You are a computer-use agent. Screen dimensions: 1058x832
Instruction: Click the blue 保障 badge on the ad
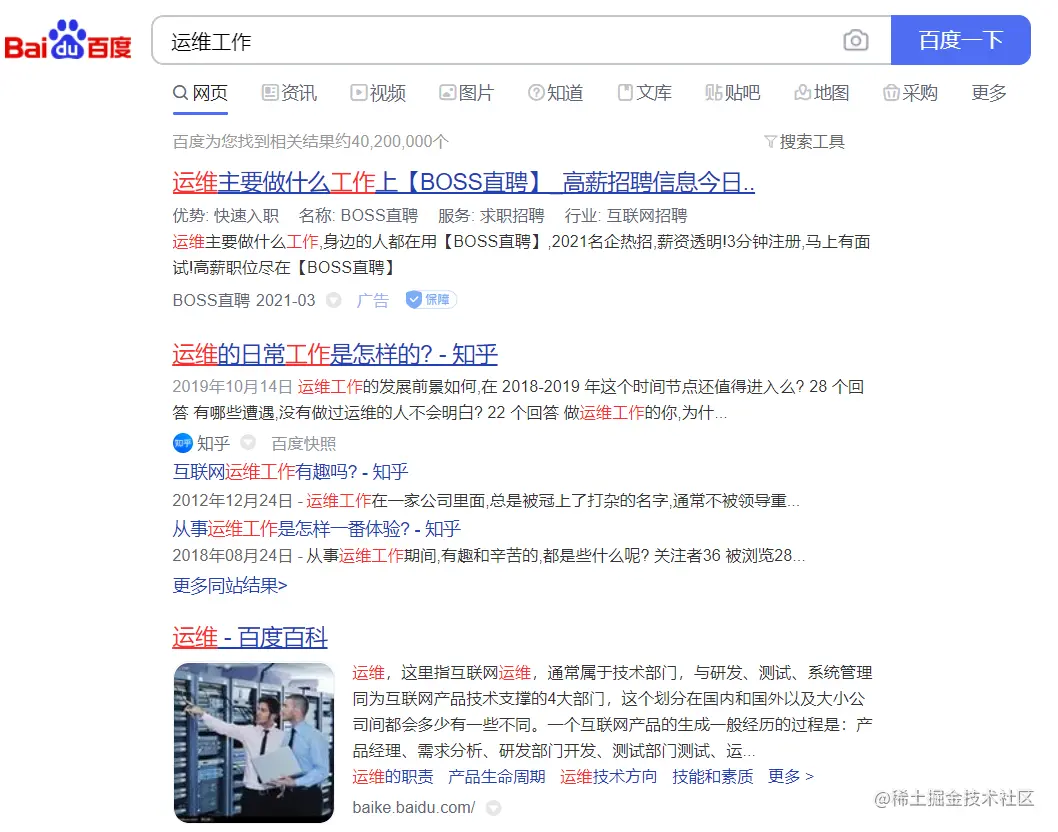point(430,299)
